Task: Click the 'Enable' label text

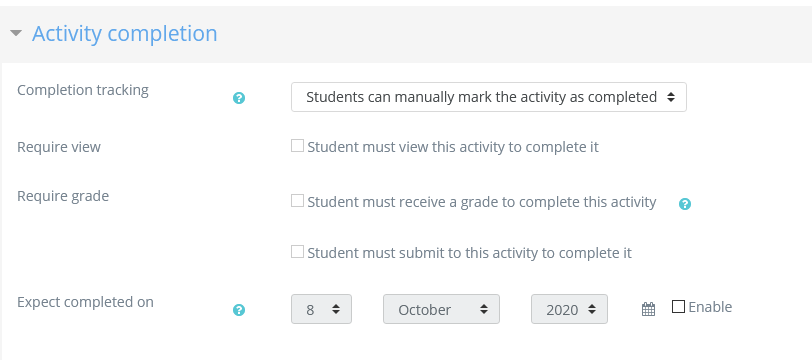Action: click(710, 307)
